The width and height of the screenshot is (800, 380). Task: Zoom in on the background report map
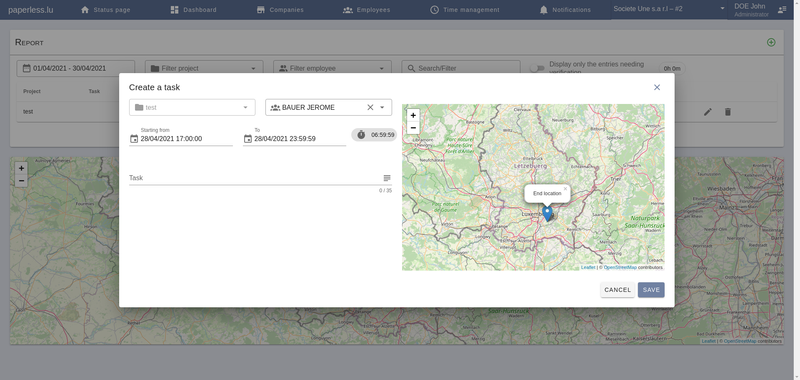click(x=21, y=168)
